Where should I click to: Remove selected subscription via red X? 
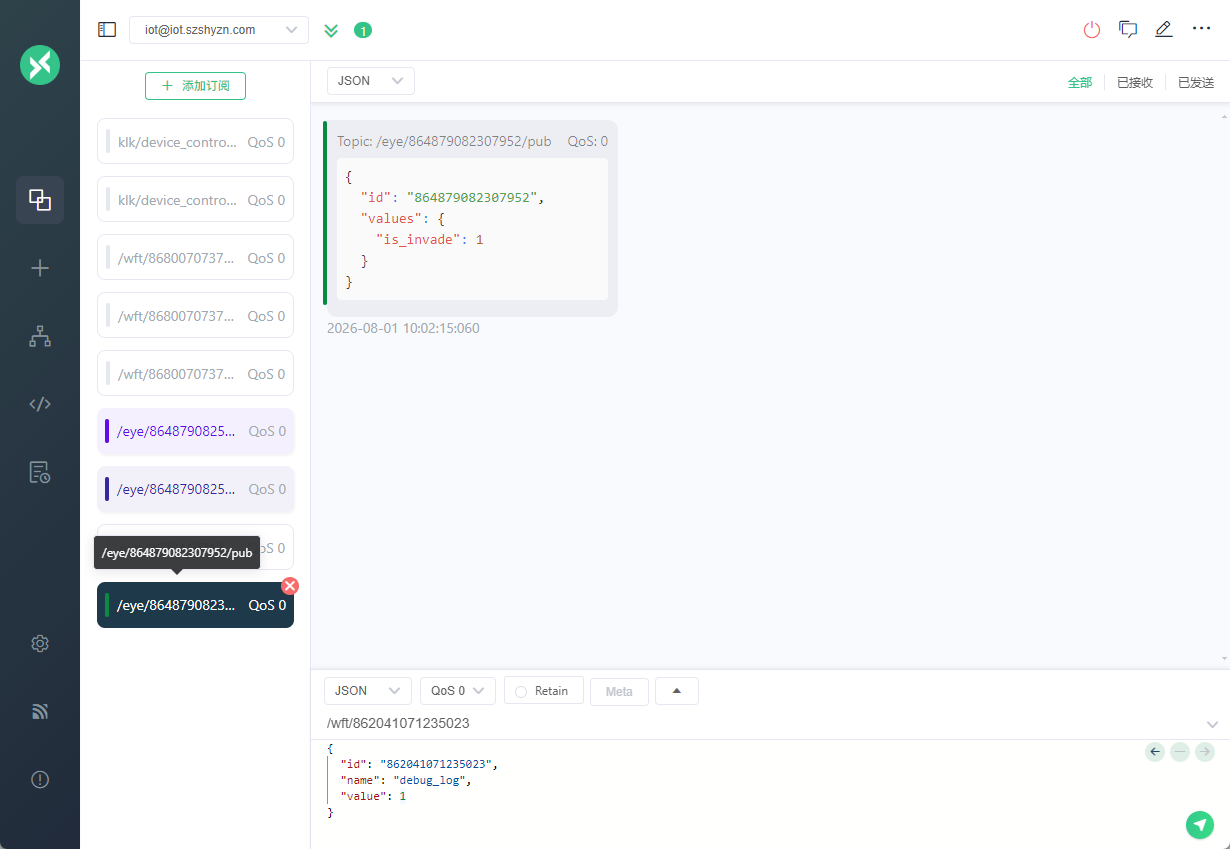pyautogui.click(x=290, y=586)
